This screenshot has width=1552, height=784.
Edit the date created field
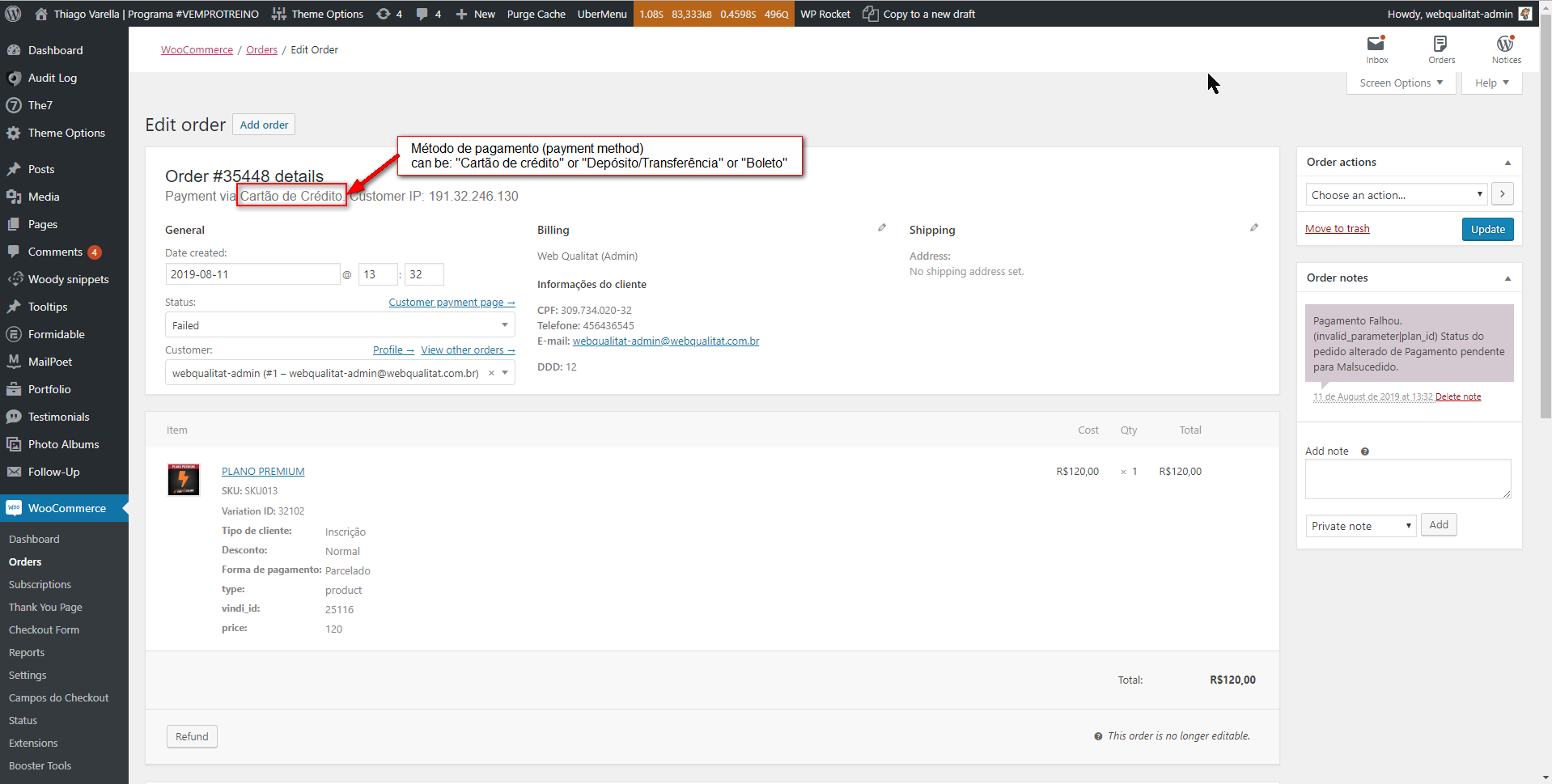[x=252, y=274]
